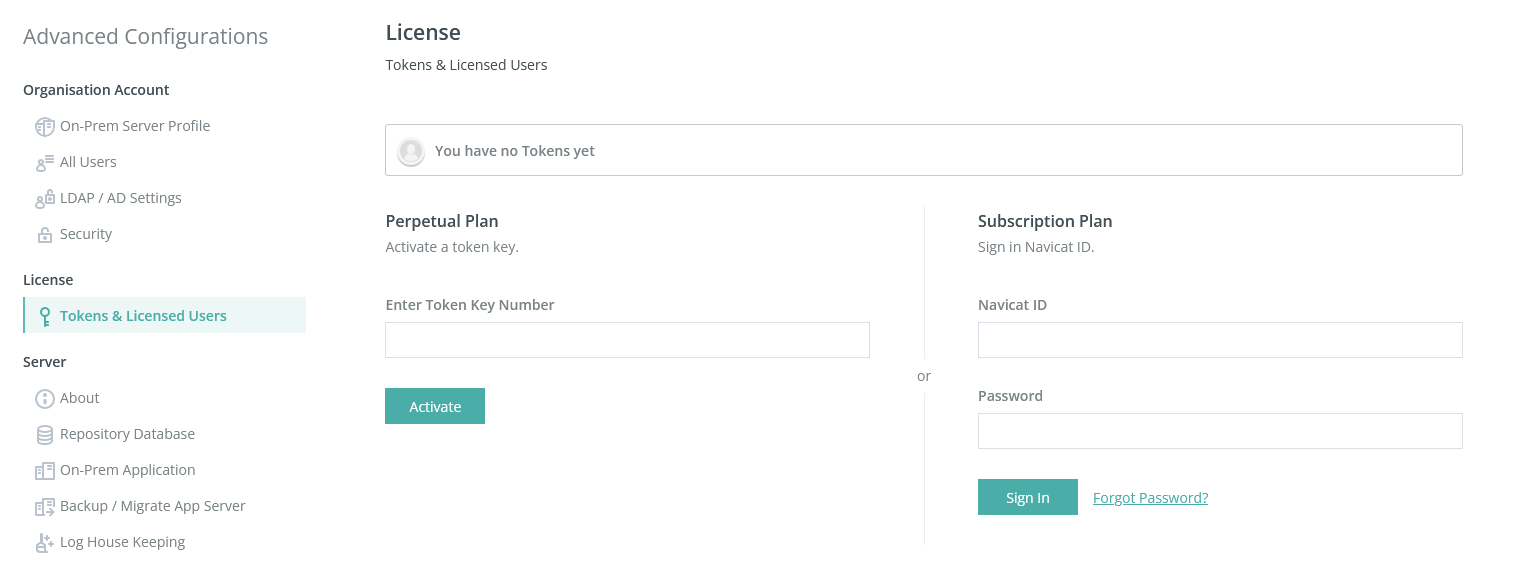This screenshot has height=574, width=1520.
Task: Focus the Password input field
Action: (x=1220, y=431)
